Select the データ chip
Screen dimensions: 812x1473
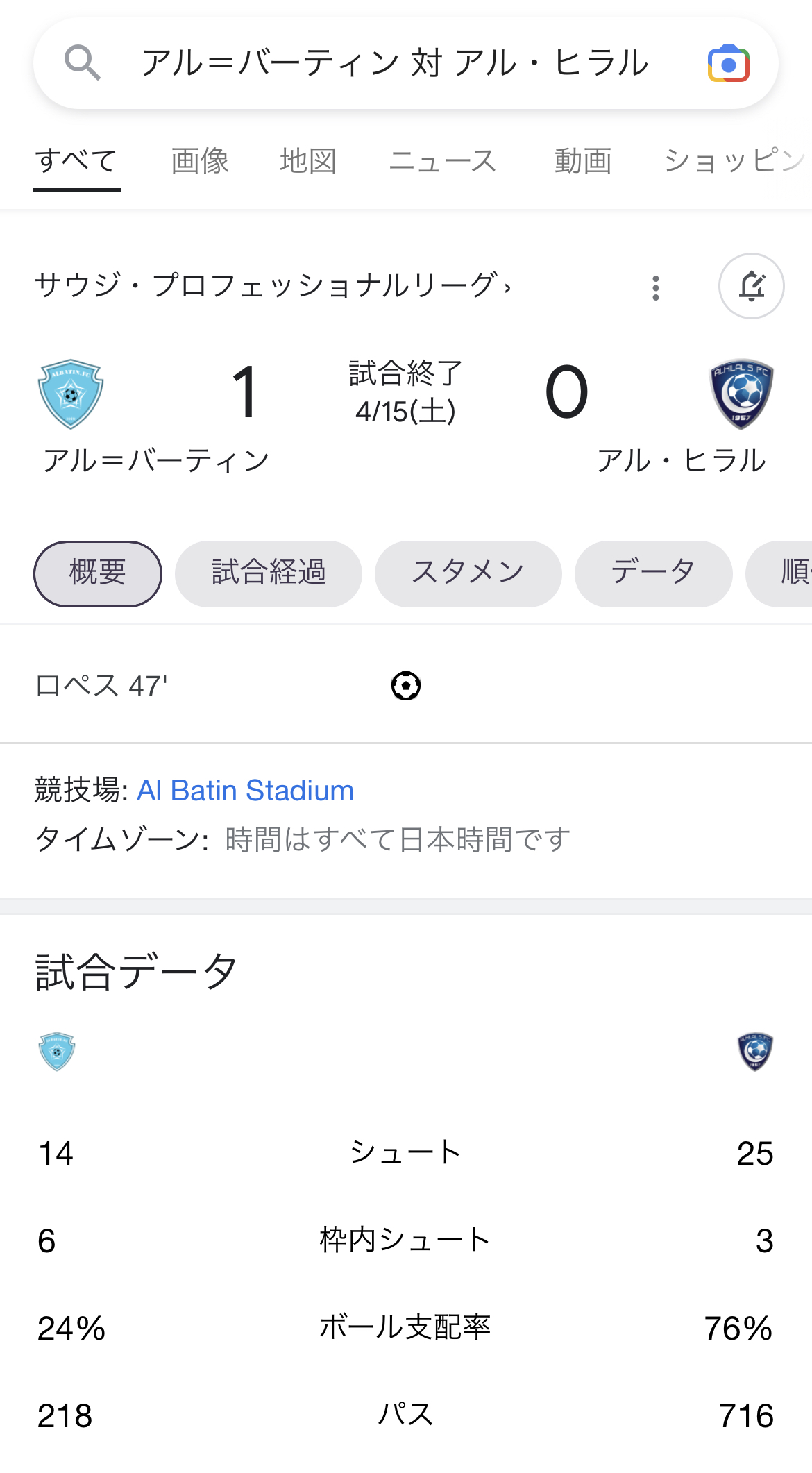[653, 573]
